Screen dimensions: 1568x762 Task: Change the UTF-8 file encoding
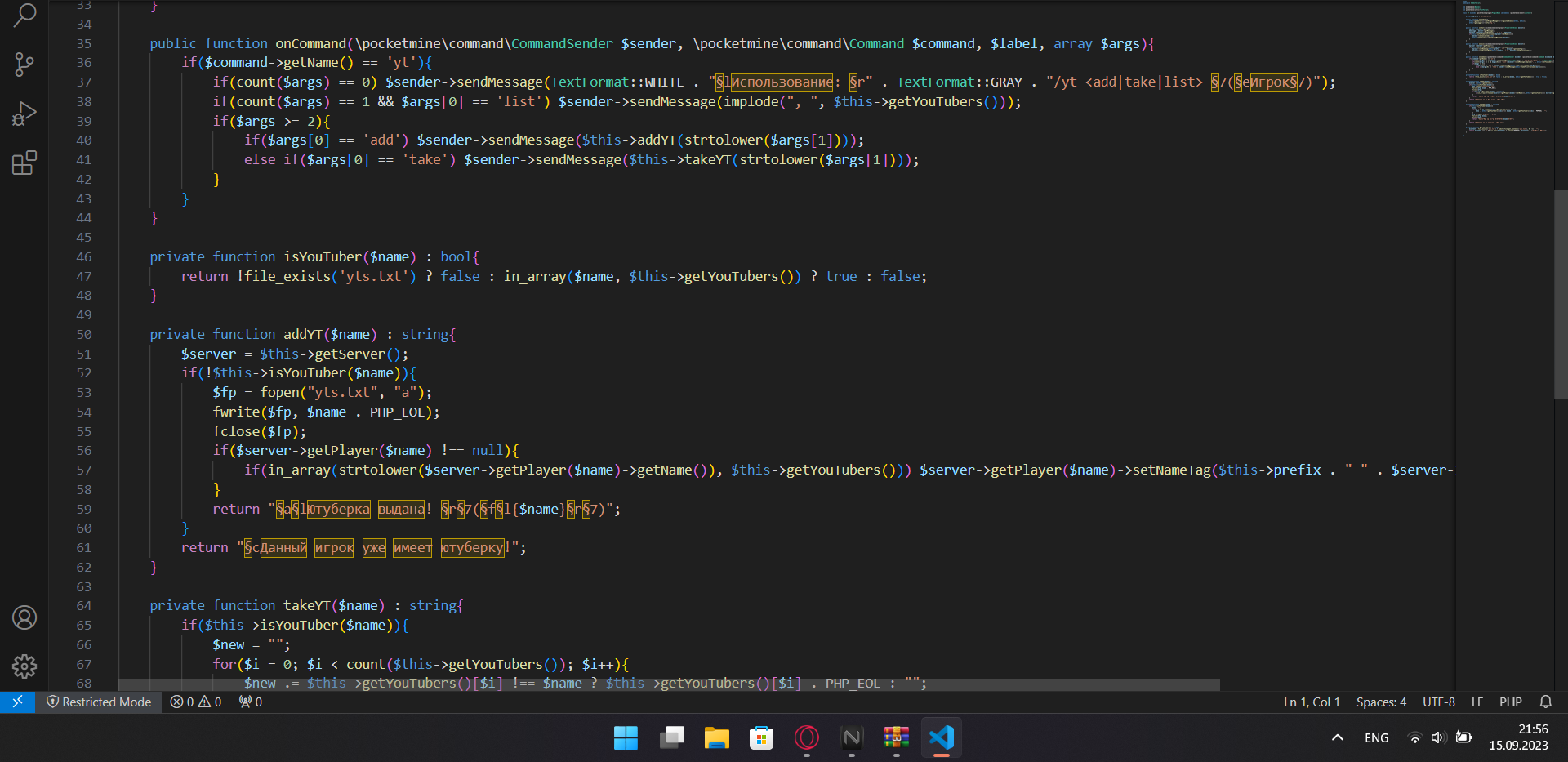1438,702
